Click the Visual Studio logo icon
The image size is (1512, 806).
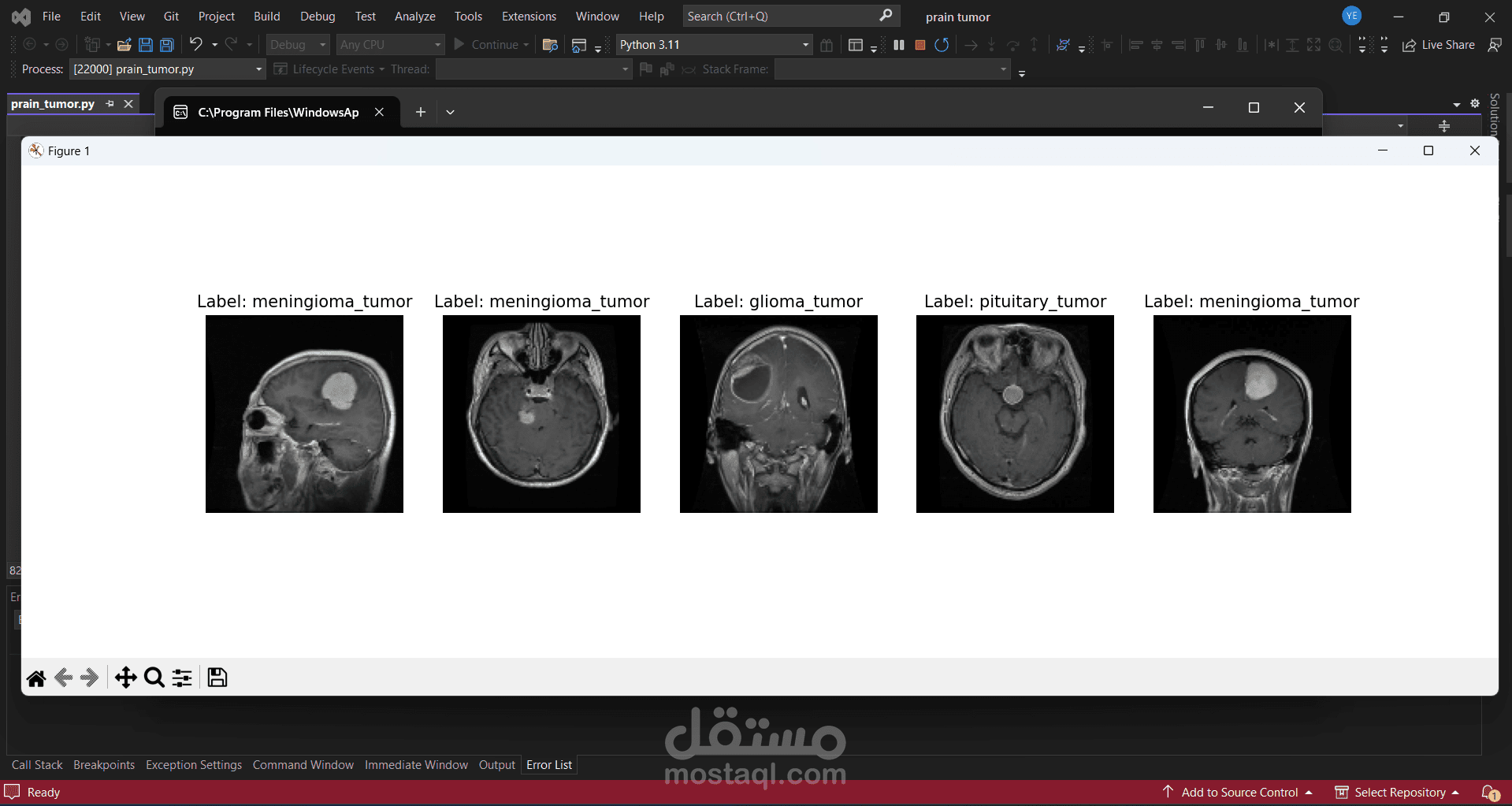coord(21,17)
